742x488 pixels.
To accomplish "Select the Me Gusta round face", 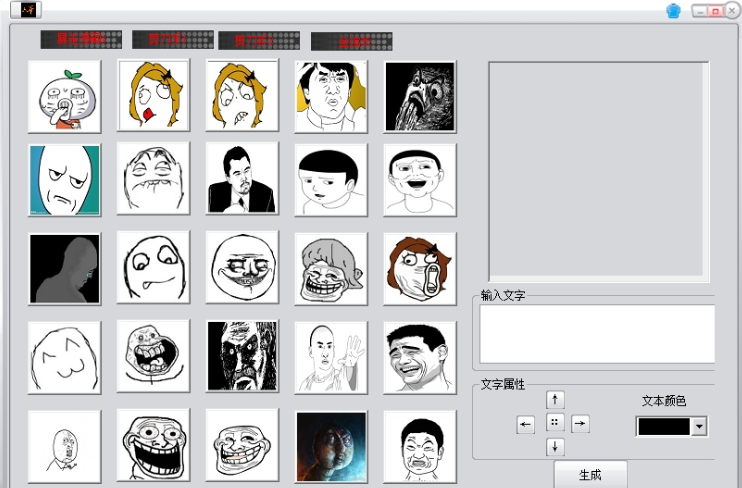I will pos(242,267).
